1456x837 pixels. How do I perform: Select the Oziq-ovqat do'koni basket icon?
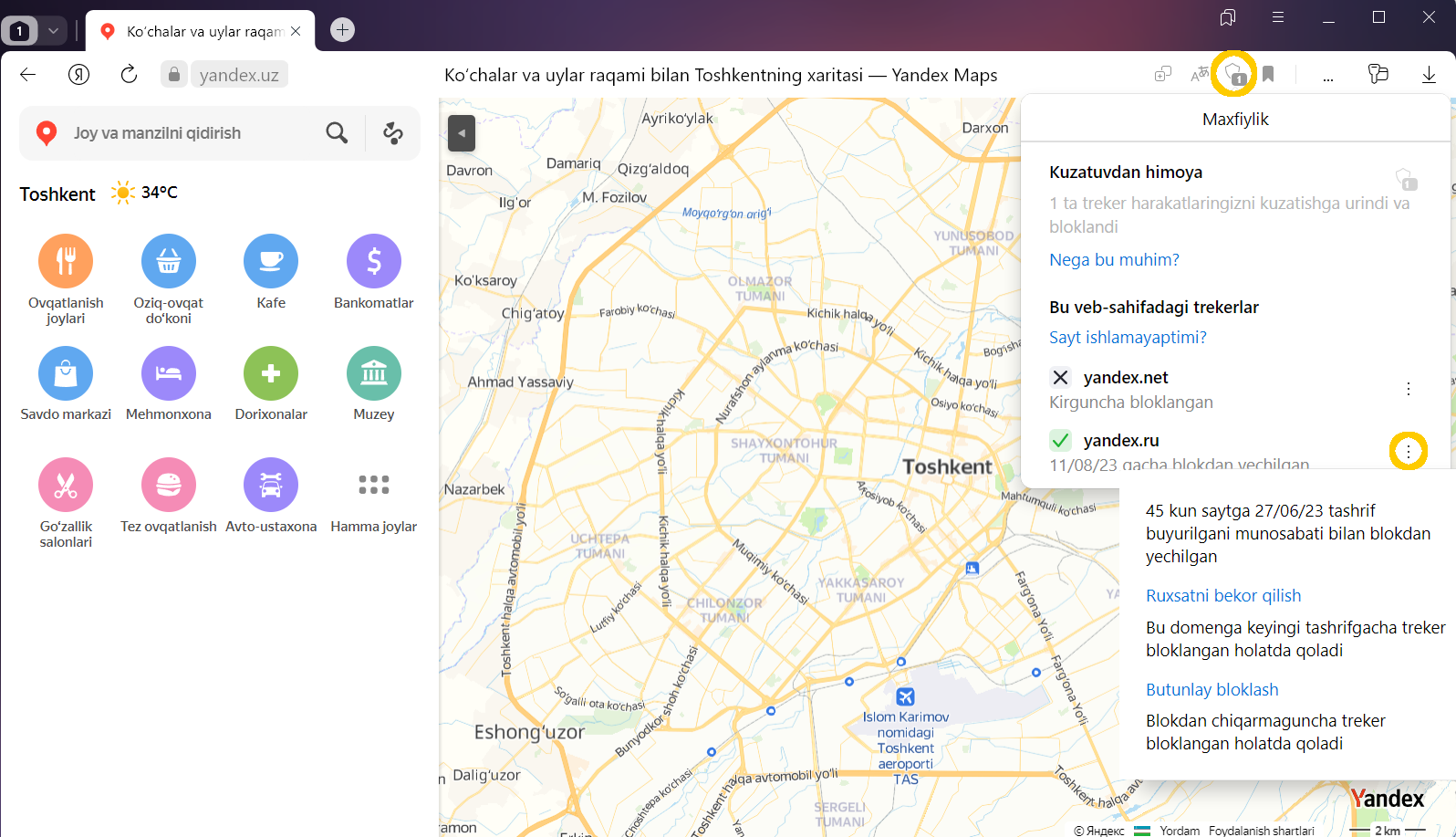[x=168, y=261]
